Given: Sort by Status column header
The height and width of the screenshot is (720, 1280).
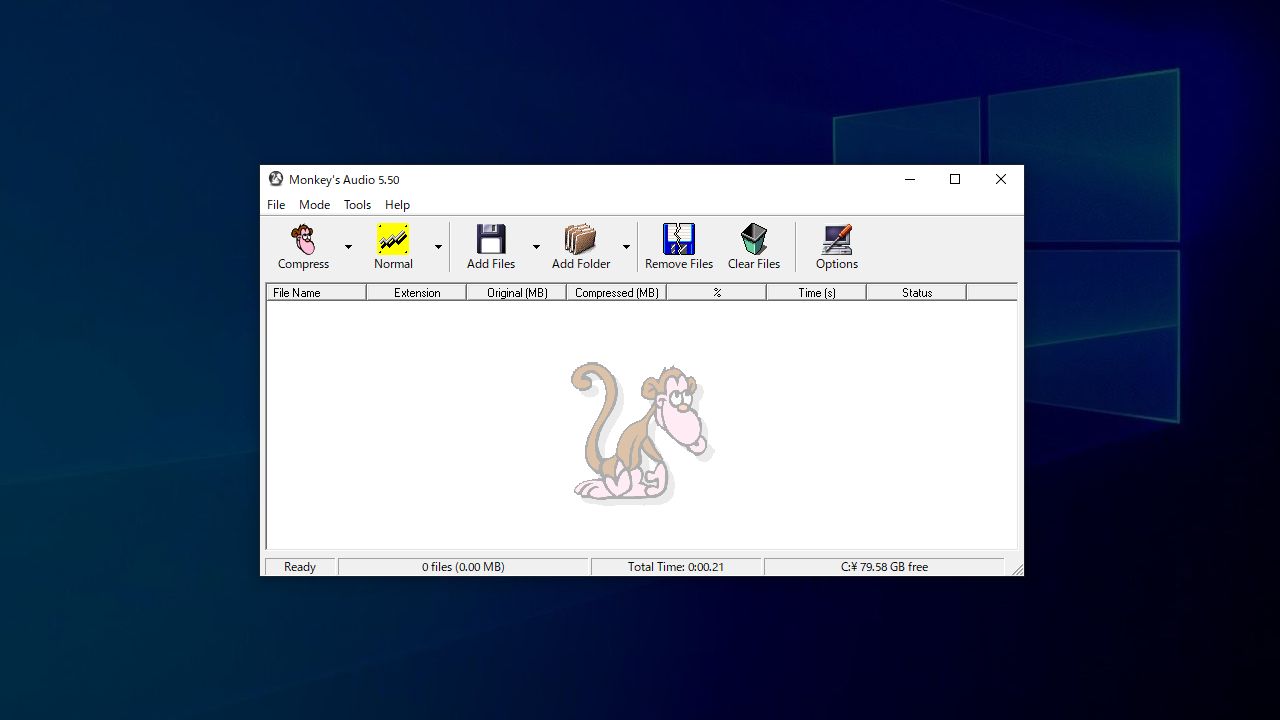Looking at the screenshot, I should point(916,293).
